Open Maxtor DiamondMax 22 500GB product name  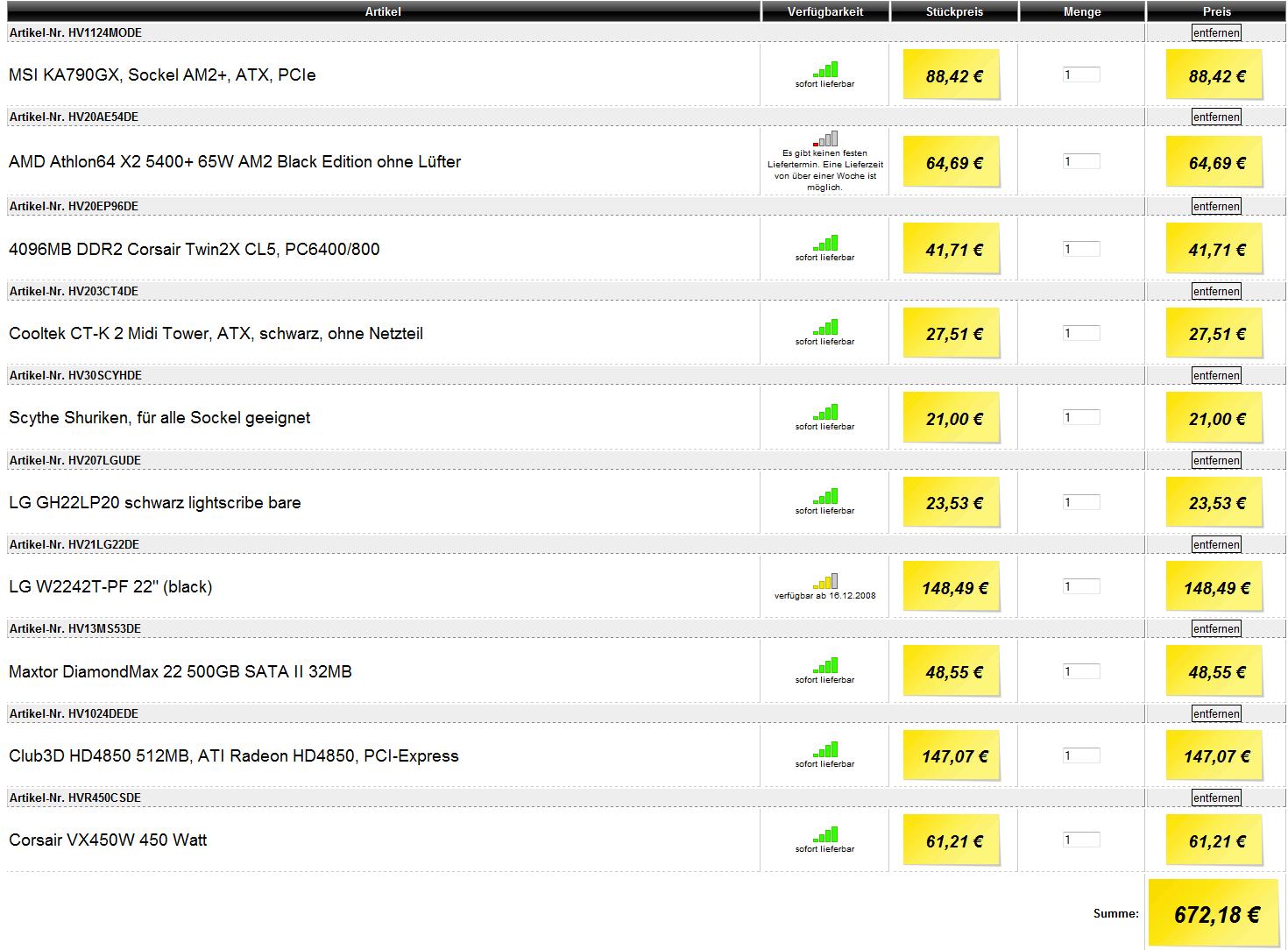[180, 671]
